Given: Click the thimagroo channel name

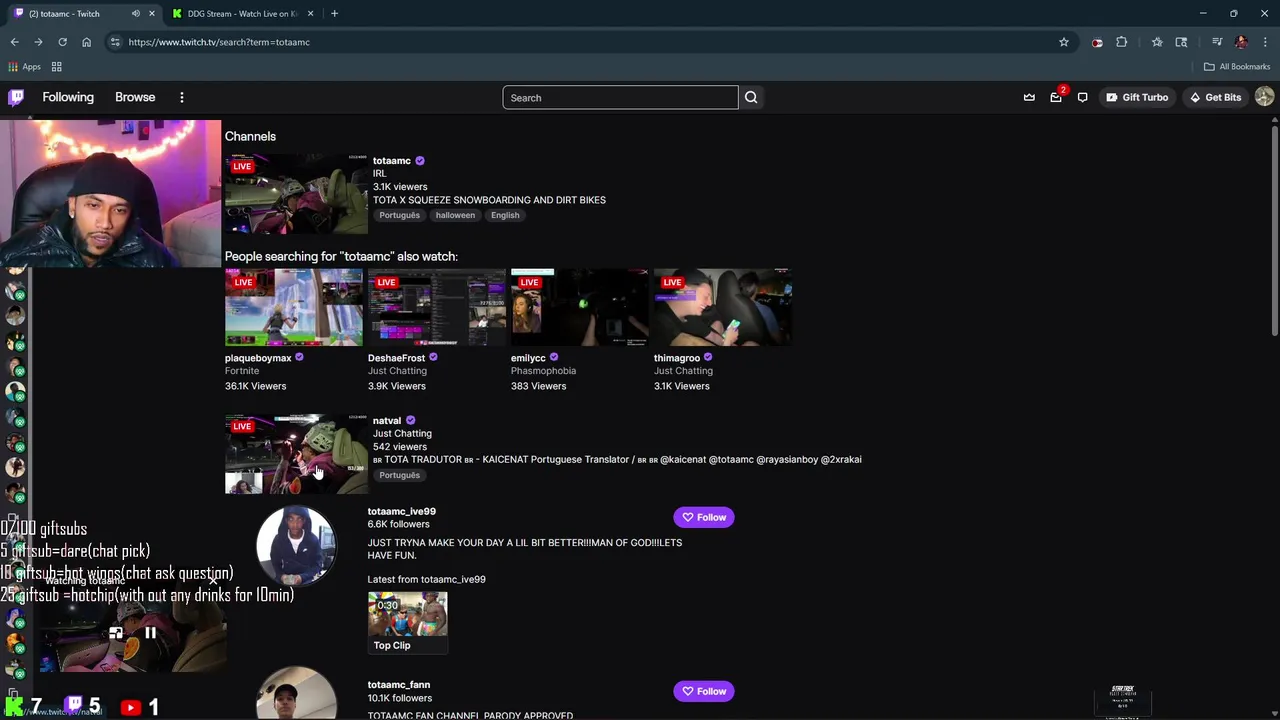Looking at the screenshot, I should click(677, 357).
